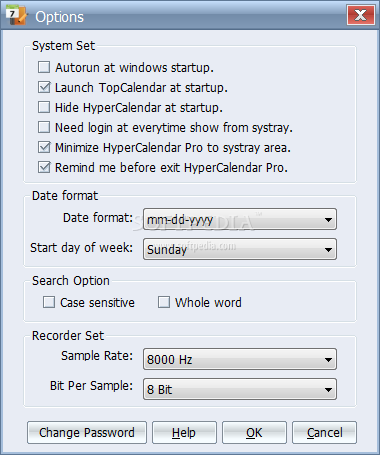This screenshot has width=380, height=455.
Task: Close the Options dialog with the X
Action: 360,15
